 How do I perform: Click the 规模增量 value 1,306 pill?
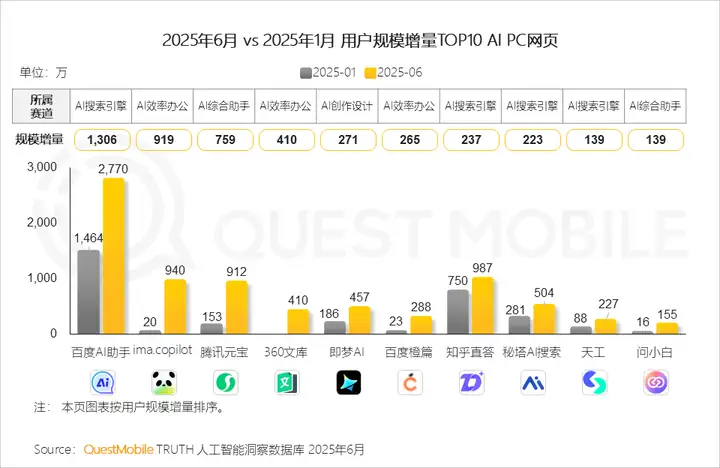[x=102, y=140]
